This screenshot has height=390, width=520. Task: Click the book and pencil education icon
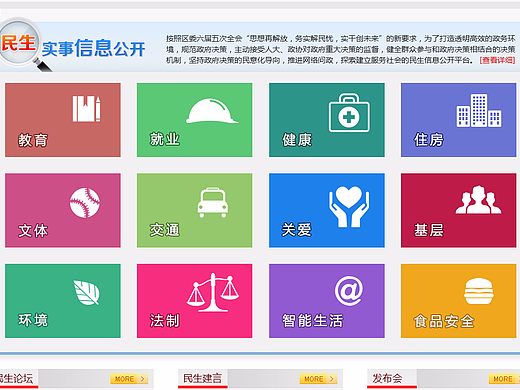pyautogui.click(x=87, y=109)
